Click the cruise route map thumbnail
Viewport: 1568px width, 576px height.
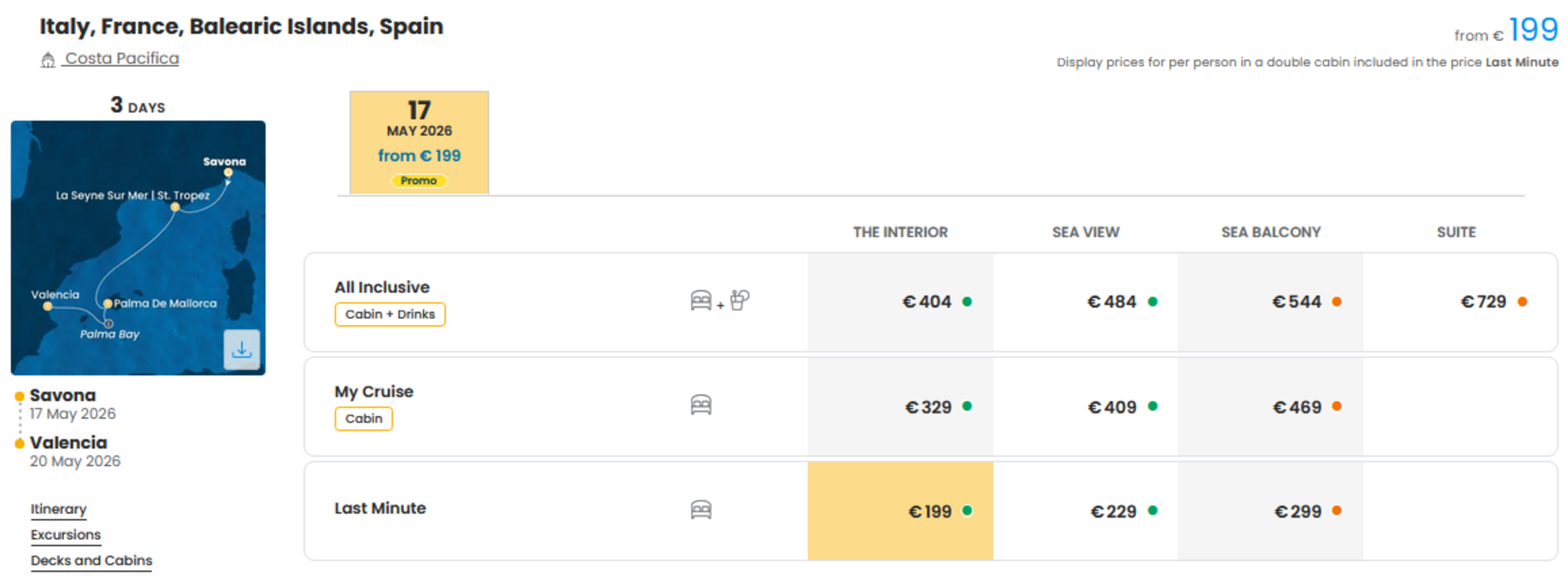click(x=138, y=248)
